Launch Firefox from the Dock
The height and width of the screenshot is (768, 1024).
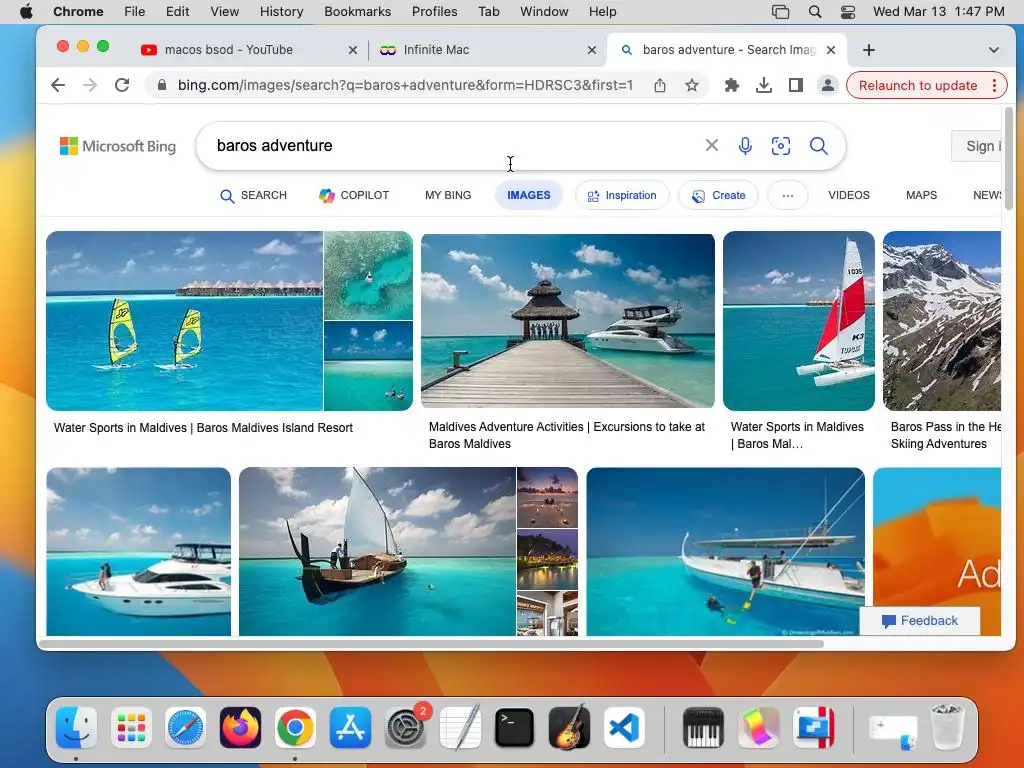pyautogui.click(x=240, y=727)
